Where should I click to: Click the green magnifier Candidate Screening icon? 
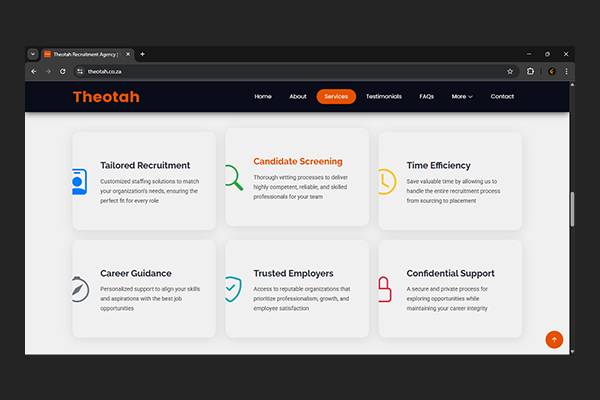[x=234, y=178]
